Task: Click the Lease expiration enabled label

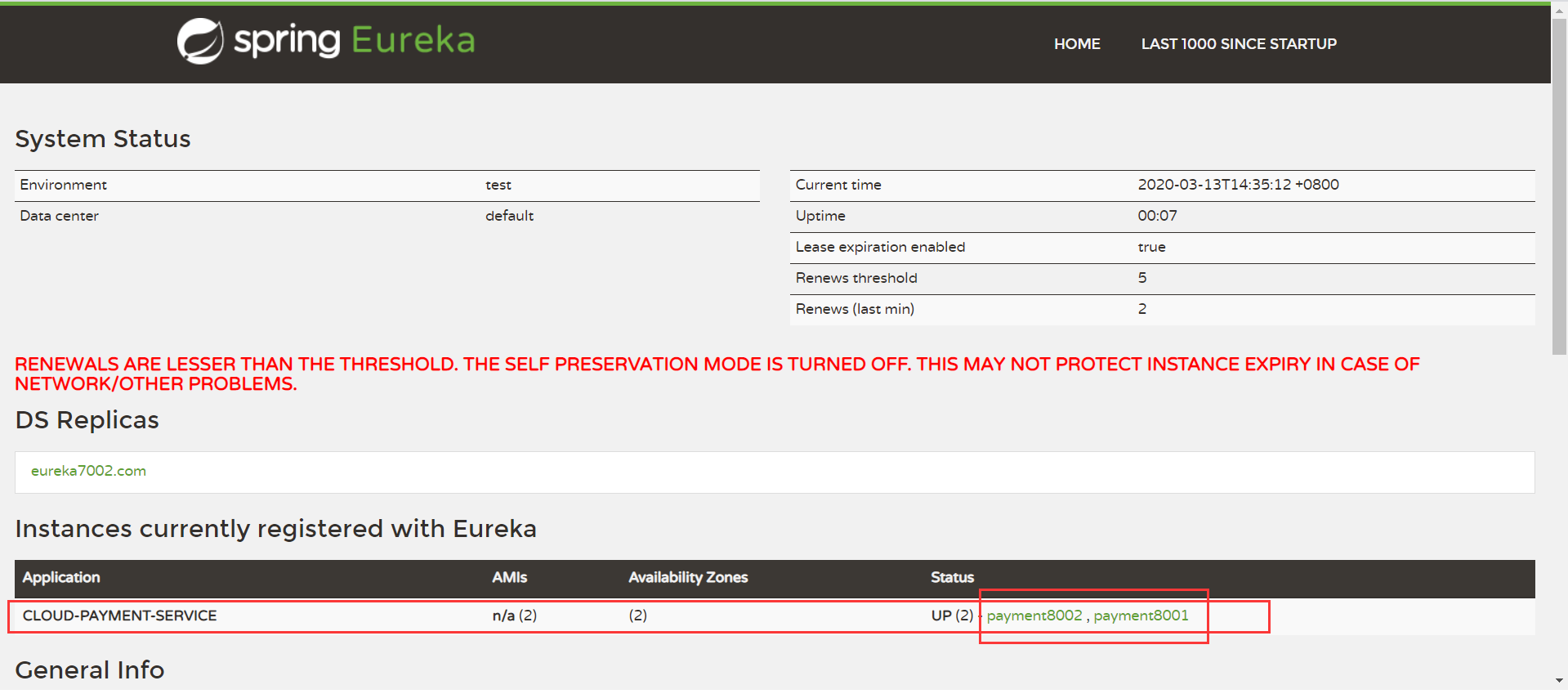Action: tap(880, 247)
